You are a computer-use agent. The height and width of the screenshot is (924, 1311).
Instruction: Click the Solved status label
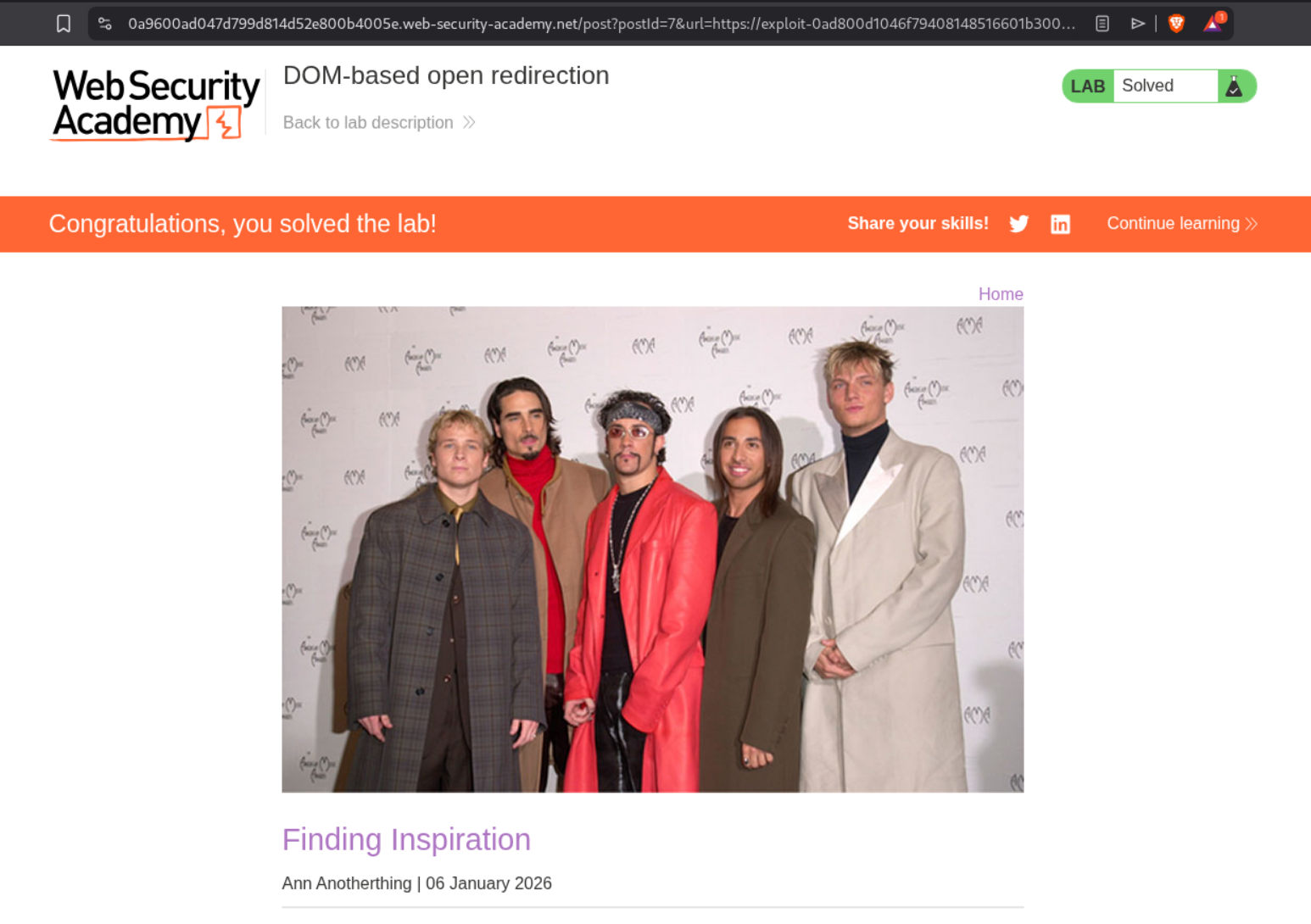click(1147, 86)
